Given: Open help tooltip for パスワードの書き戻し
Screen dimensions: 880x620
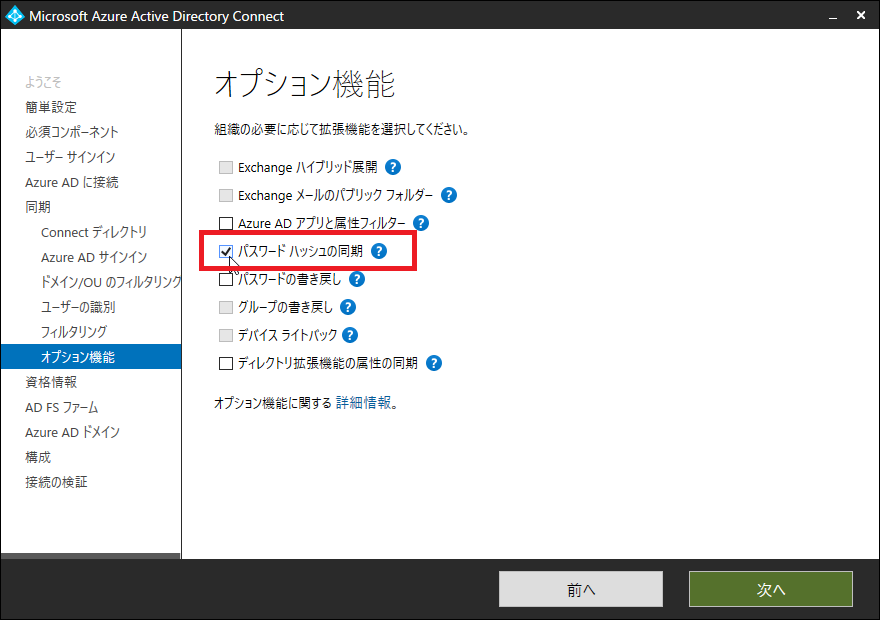Looking at the screenshot, I should [x=357, y=279].
